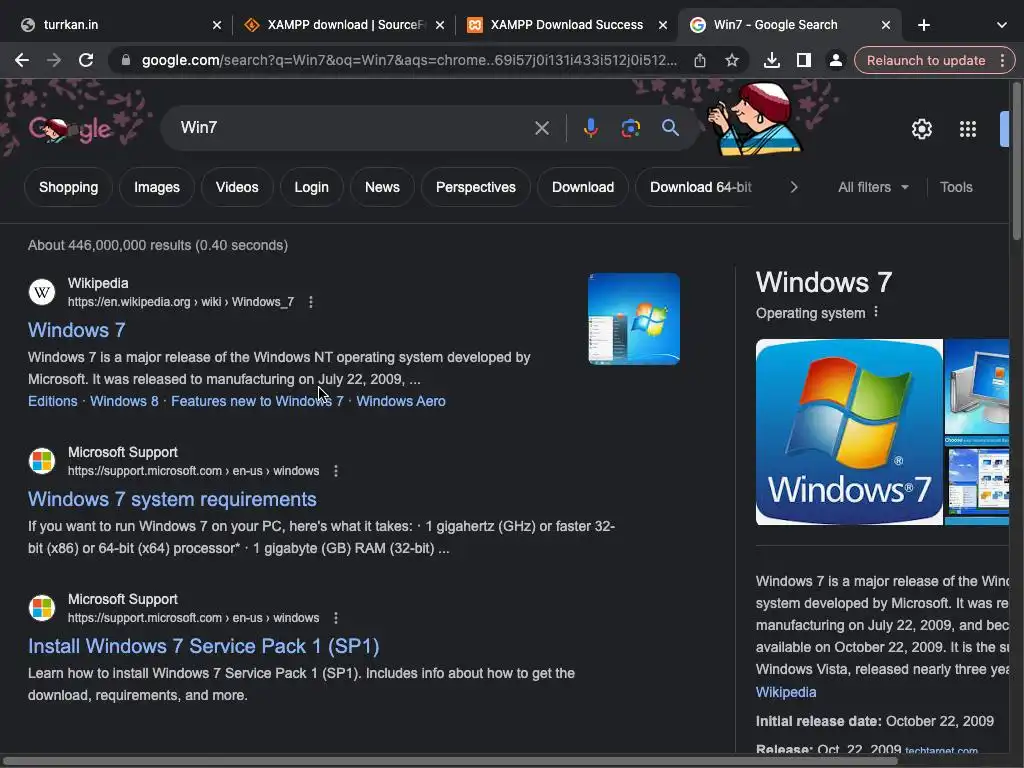Image resolution: width=1024 pixels, height=768 pixels.
Task: Open the All filters dropdown
Action: [873, 187]
